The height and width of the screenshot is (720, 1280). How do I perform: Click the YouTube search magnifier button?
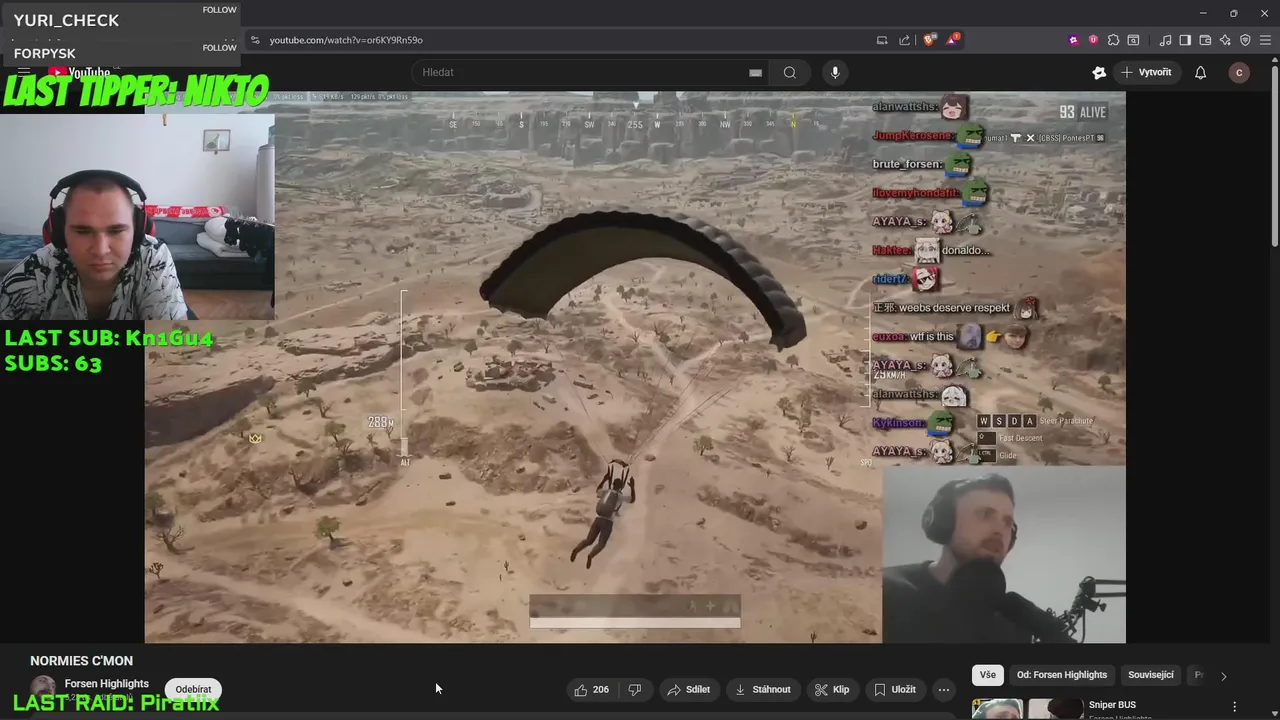click(790, 72)
